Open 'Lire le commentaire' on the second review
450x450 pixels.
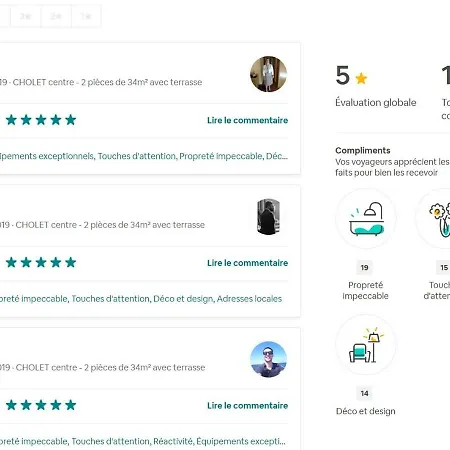click(x=247, y=263)
